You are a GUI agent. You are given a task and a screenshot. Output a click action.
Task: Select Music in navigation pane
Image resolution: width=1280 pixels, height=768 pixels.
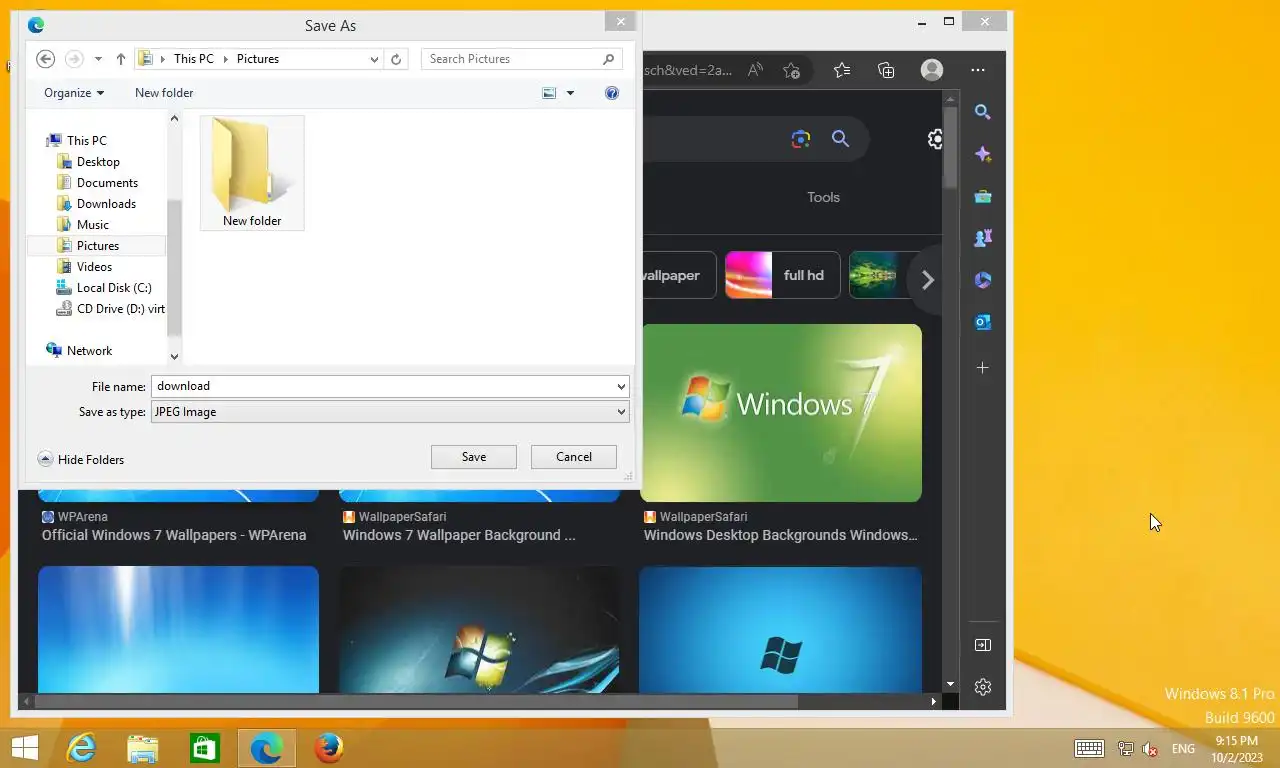[93, 225]
